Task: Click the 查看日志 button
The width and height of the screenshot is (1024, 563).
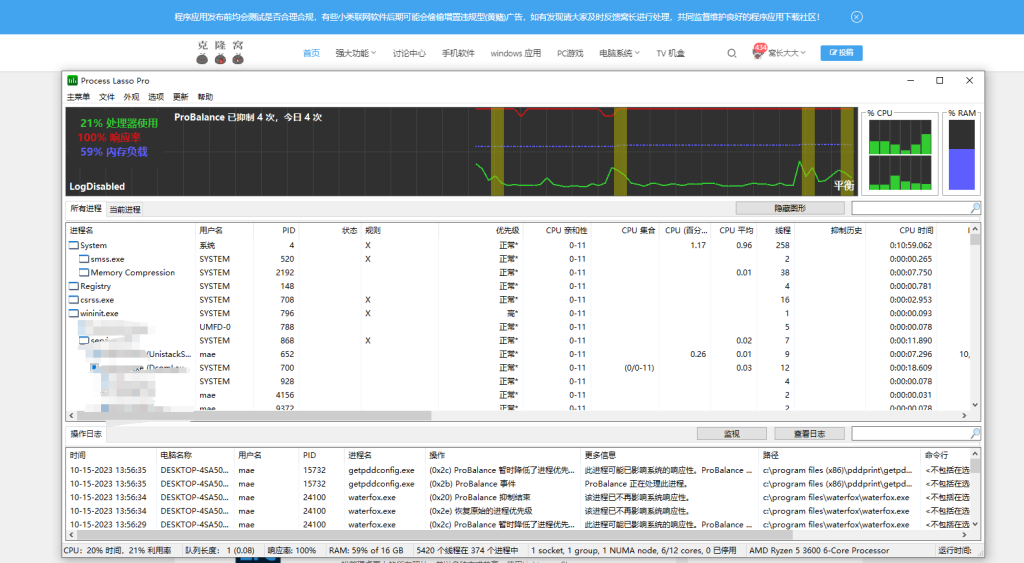Action: click(x=809, y=434)
